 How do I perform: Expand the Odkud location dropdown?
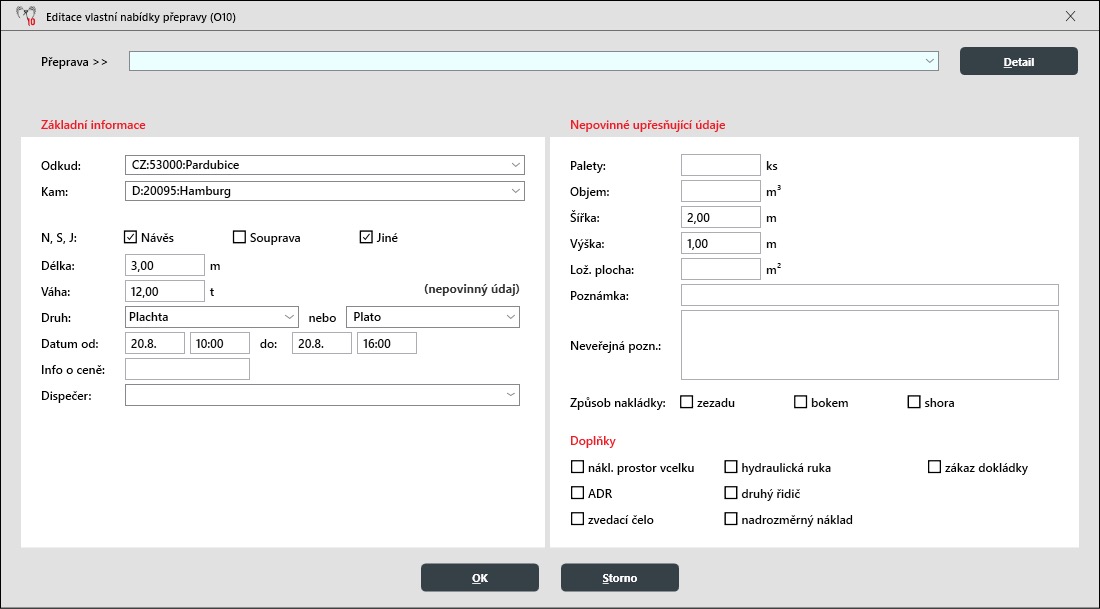click(515, 165)
